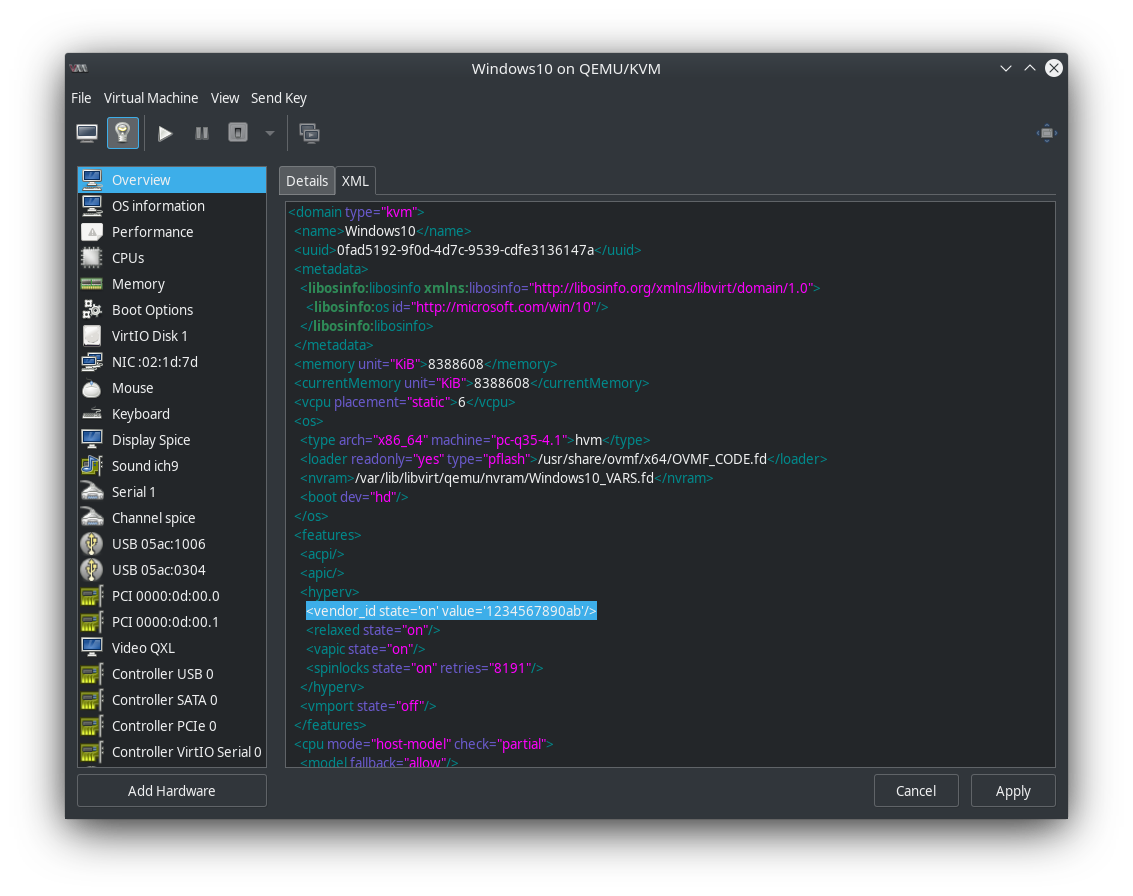Click the highlighted vendor_id XML line

451,611
